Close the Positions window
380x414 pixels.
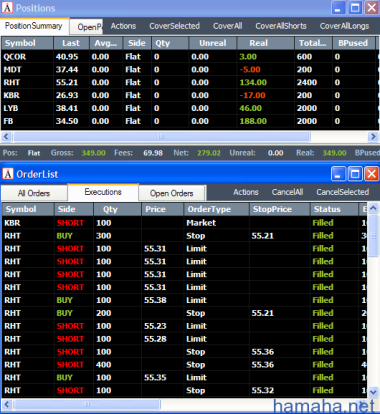click(371, 7)
